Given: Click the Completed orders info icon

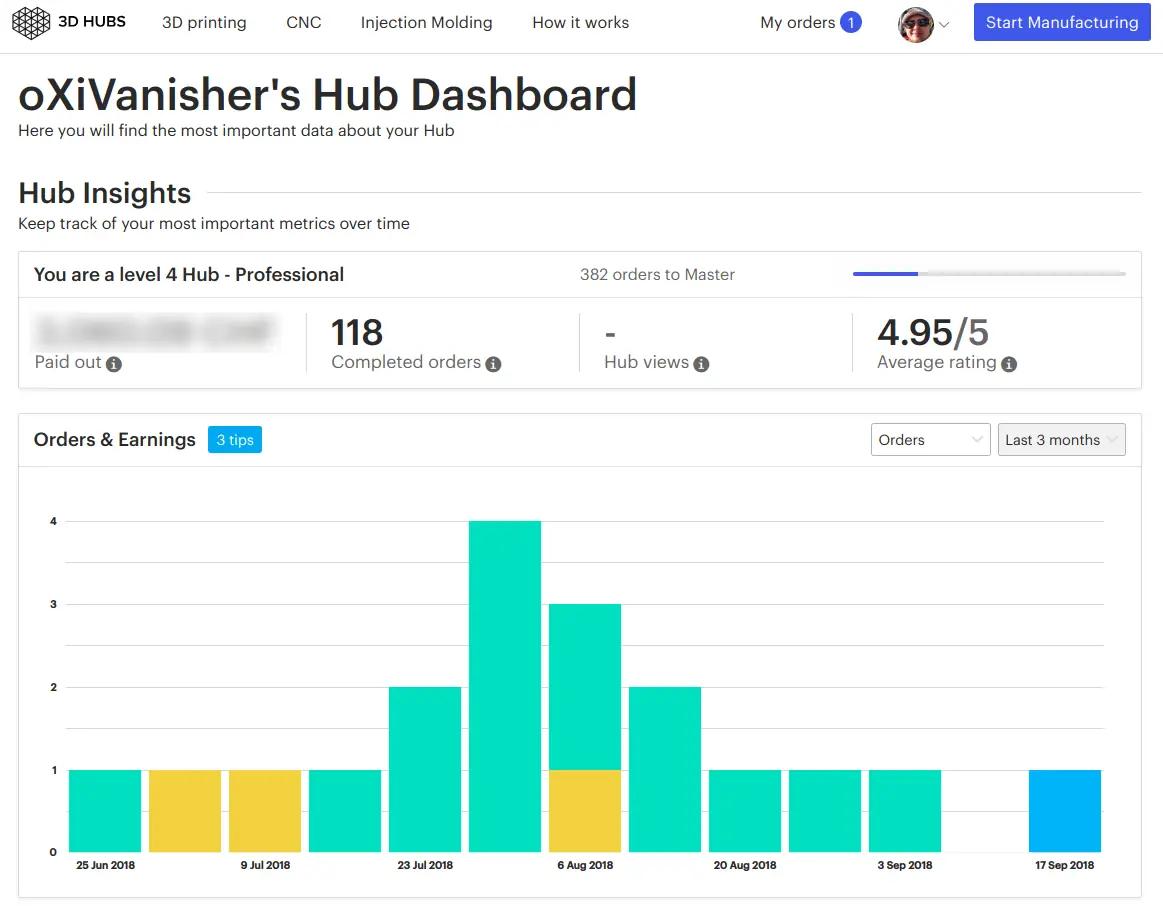Looking at the screenshot, I should 492,365.
